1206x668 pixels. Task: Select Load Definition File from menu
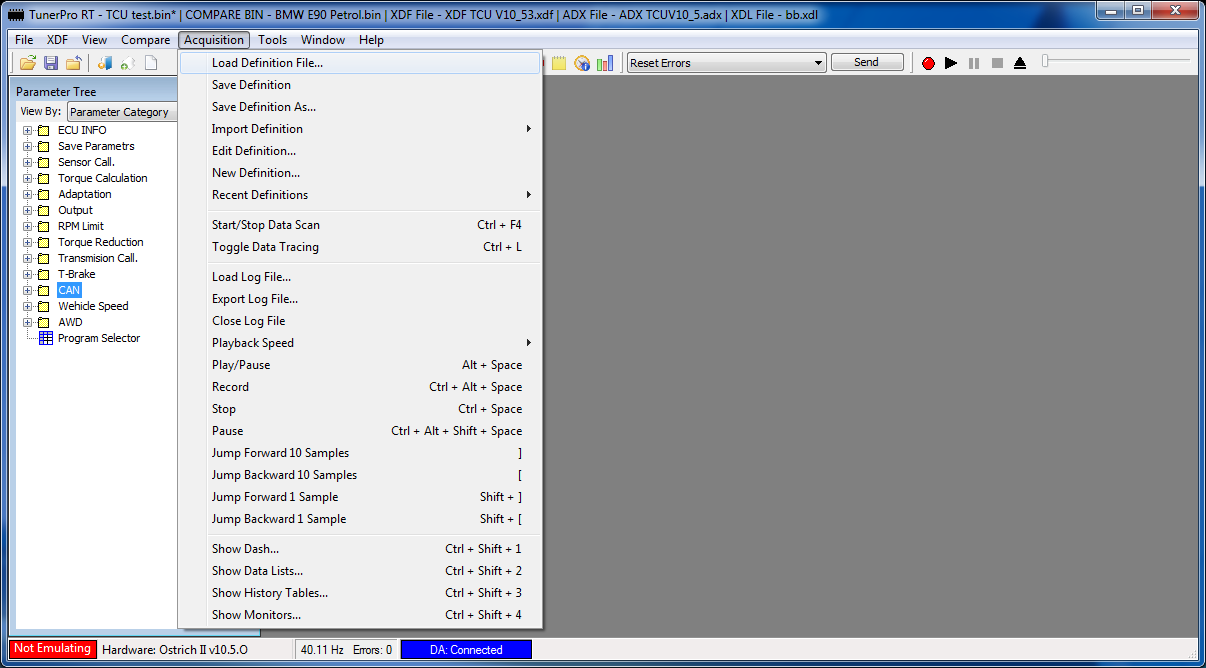267,63
